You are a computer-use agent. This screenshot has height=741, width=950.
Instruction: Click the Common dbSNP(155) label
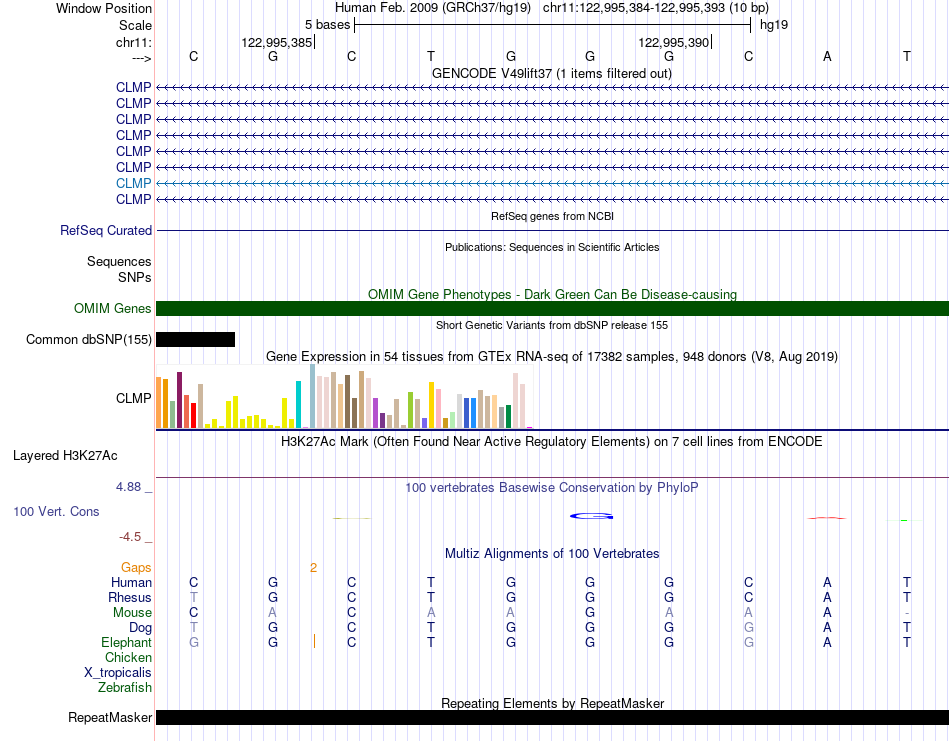point(88,339)
